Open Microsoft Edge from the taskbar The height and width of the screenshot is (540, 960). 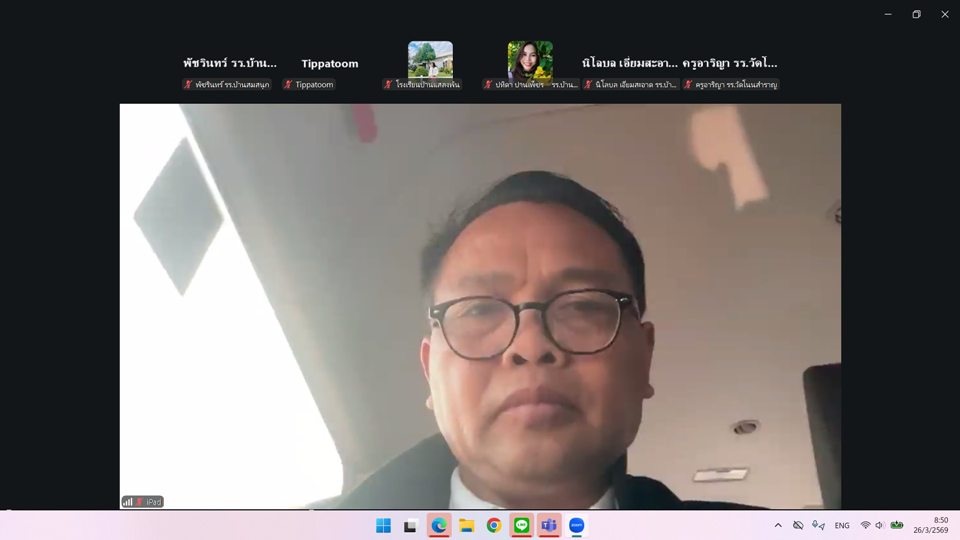click(438, 525)
